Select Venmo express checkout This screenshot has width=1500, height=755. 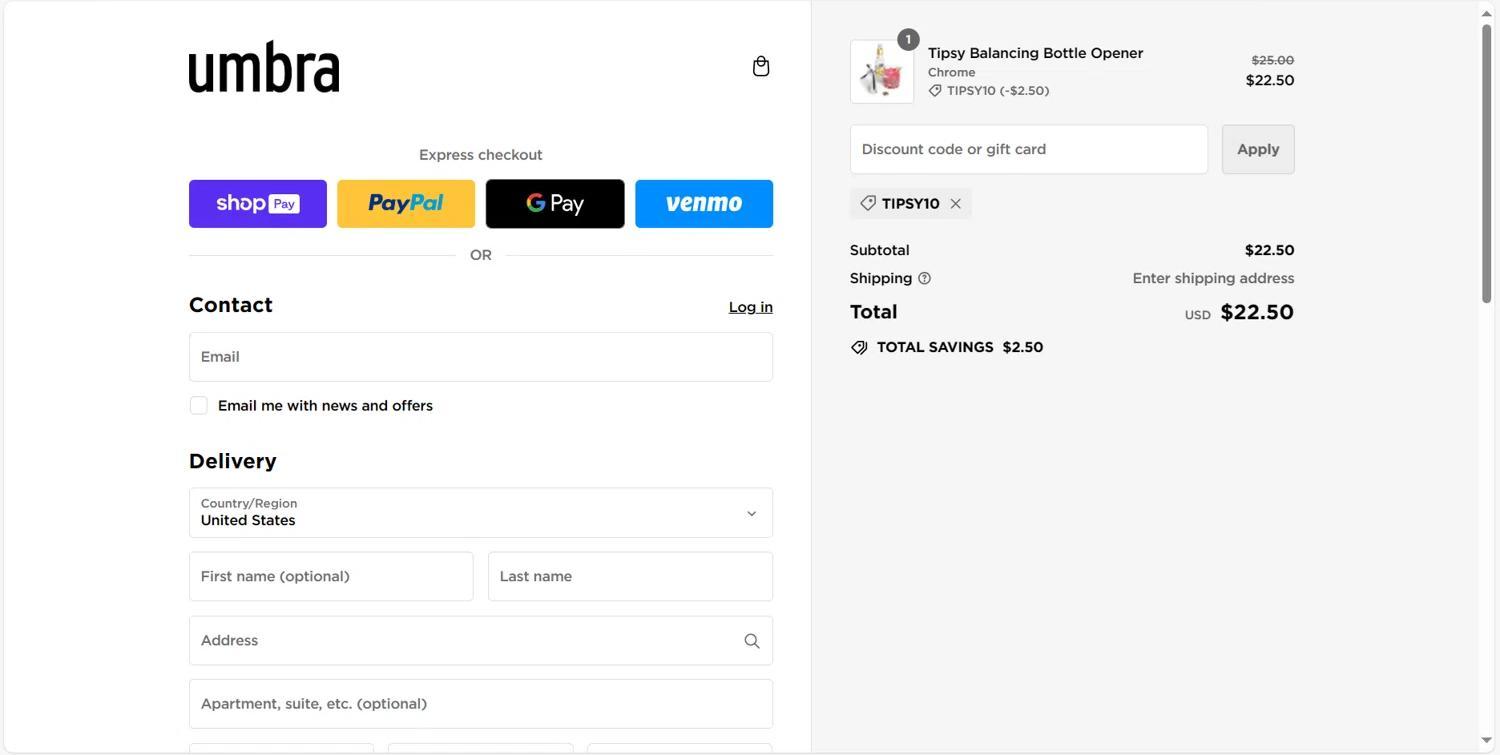click(x=704, y=204)
